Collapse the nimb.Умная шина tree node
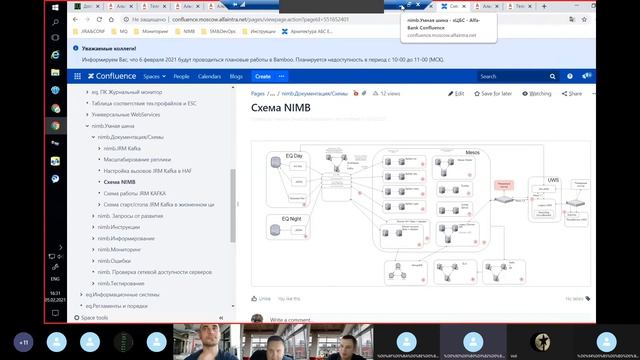Viewport: 640px width, 360px height. pyautogui.click(x=87, y=126)
